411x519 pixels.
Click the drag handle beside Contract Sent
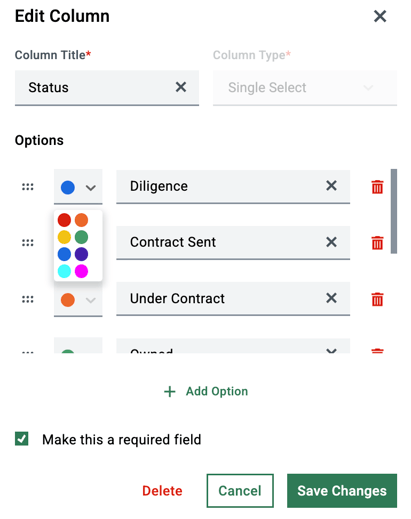[28, 243]
